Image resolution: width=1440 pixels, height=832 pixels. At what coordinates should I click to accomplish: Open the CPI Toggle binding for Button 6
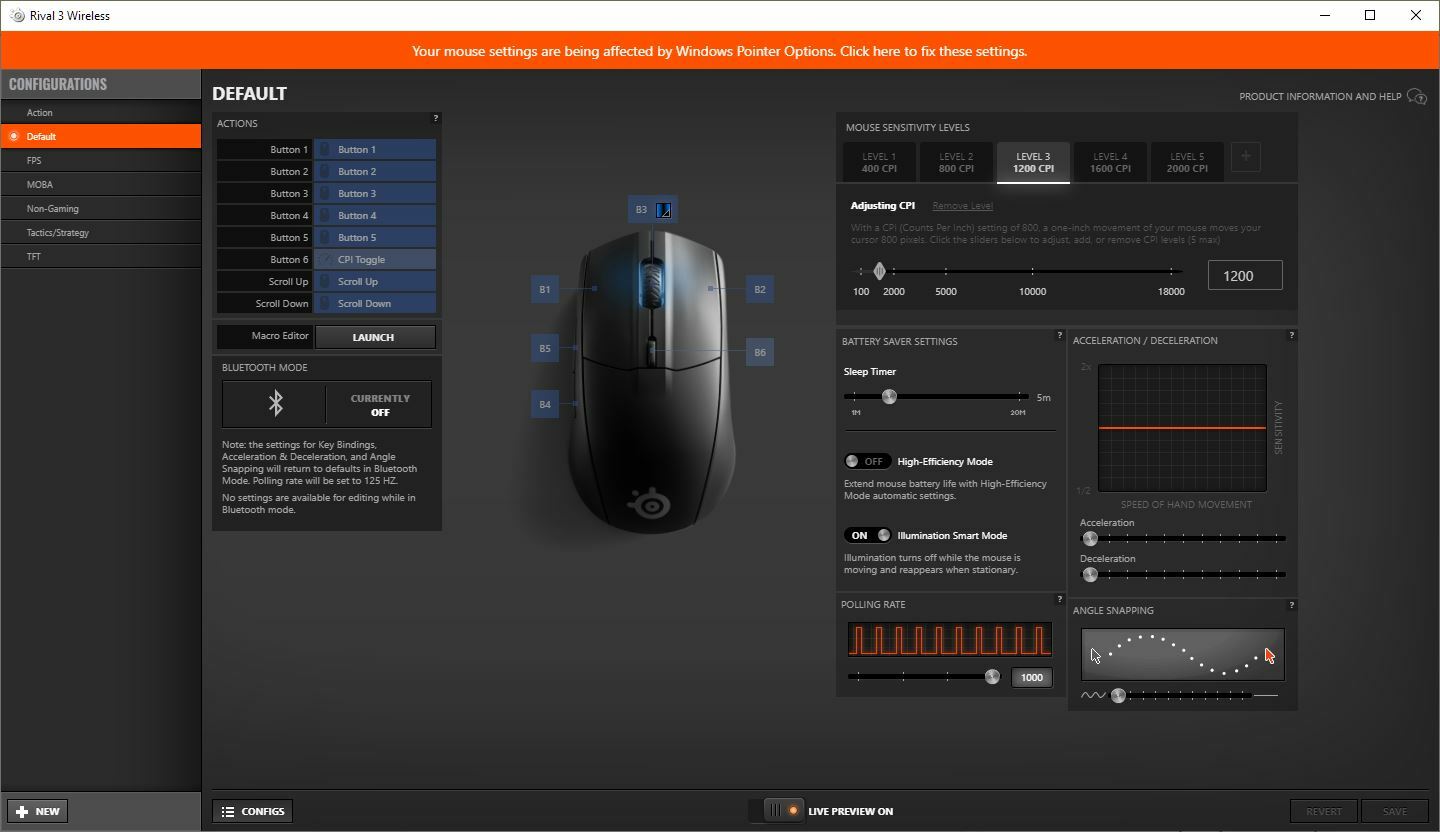click(375, 259)
